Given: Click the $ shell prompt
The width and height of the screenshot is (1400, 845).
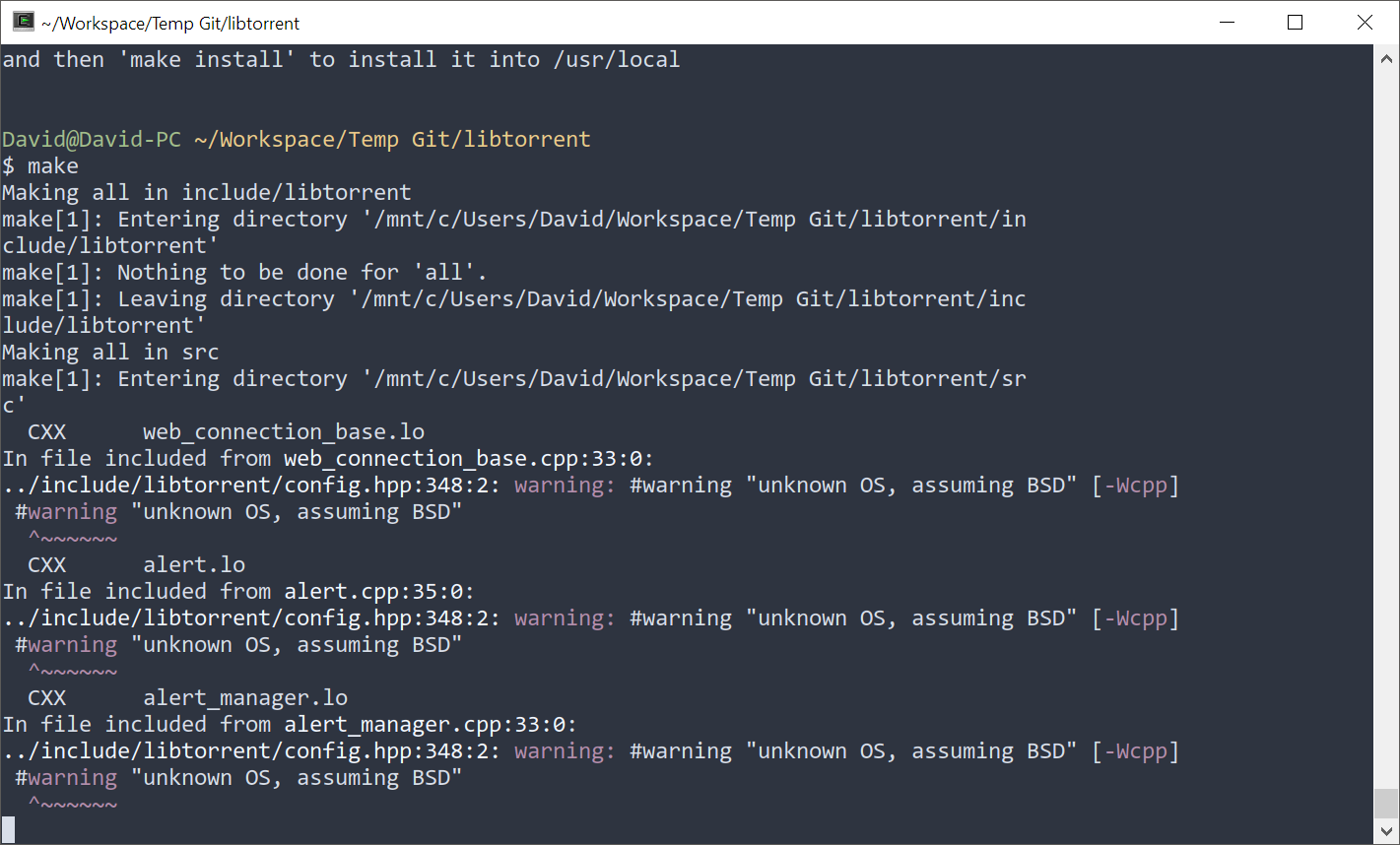Looking at the screenshot, I should [x=8, y=165].
